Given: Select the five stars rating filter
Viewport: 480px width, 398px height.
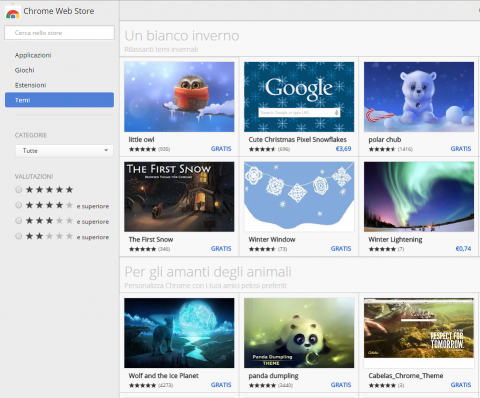Looking at the screenshot, I should 19,190.
